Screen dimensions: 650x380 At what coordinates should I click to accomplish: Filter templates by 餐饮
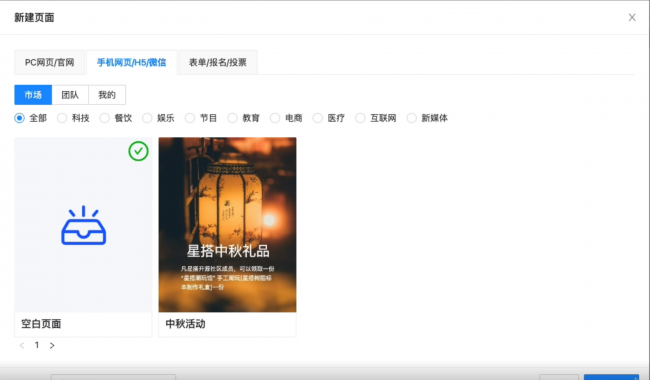(x=105, y=118)
